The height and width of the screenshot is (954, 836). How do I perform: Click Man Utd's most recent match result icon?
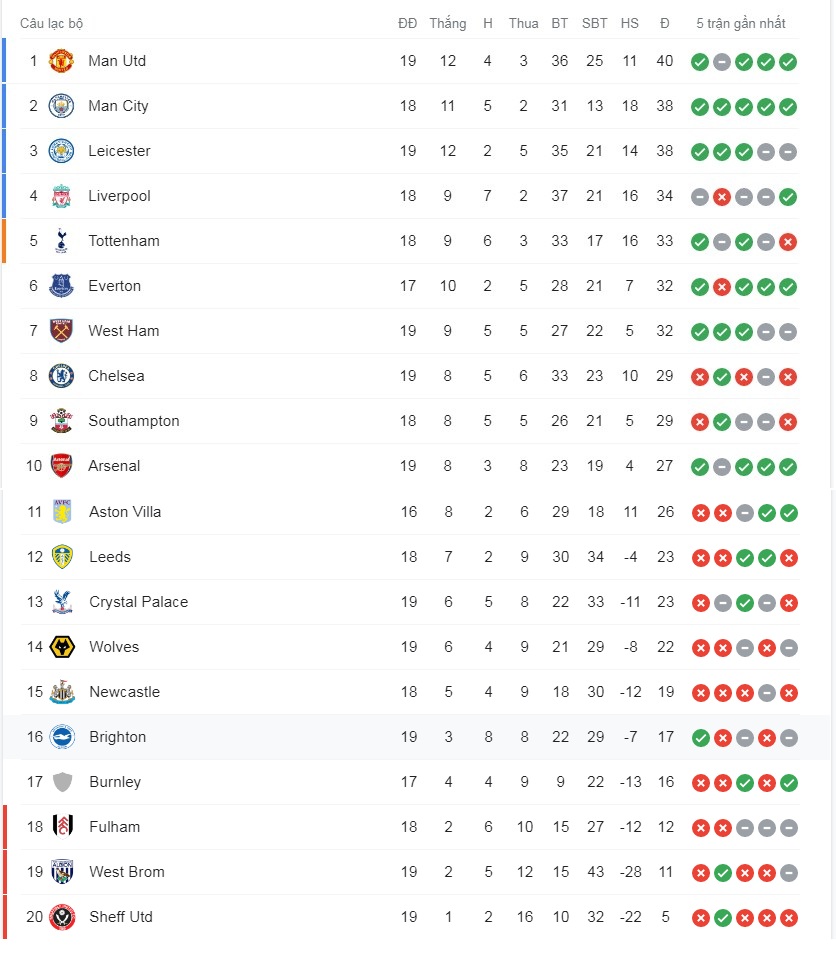(788, 62)
